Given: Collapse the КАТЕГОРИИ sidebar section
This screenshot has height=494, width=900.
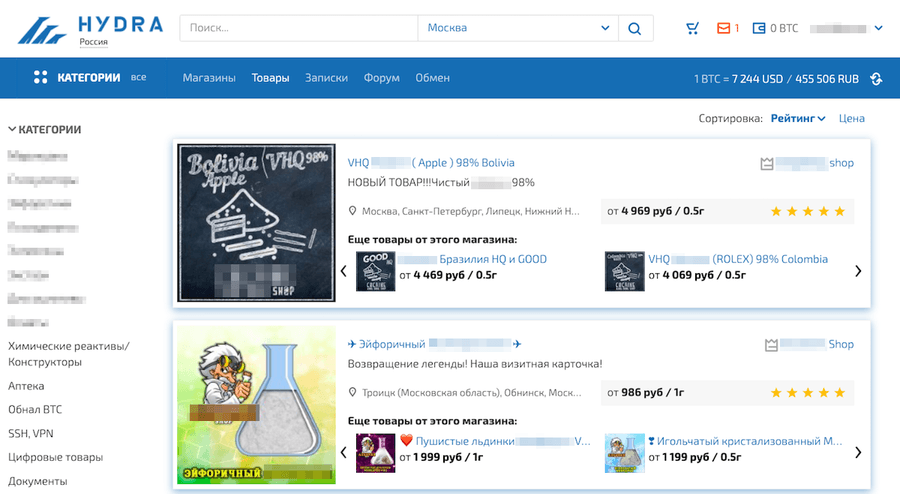Looking at the screenshot, I should tap(45, 130).
